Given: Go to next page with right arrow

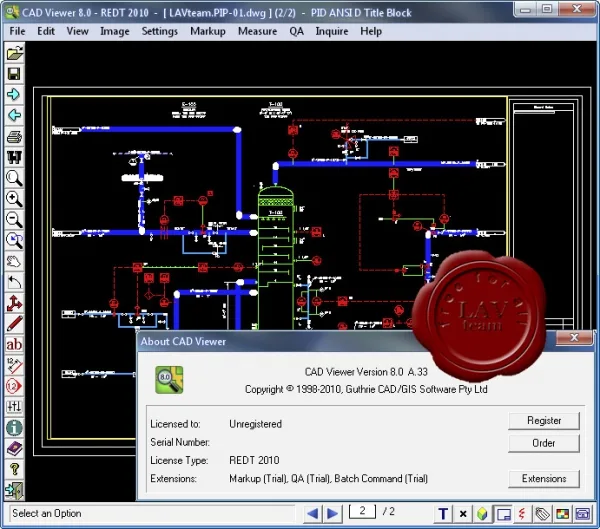Looking at the screenshot, I should 333,514.
